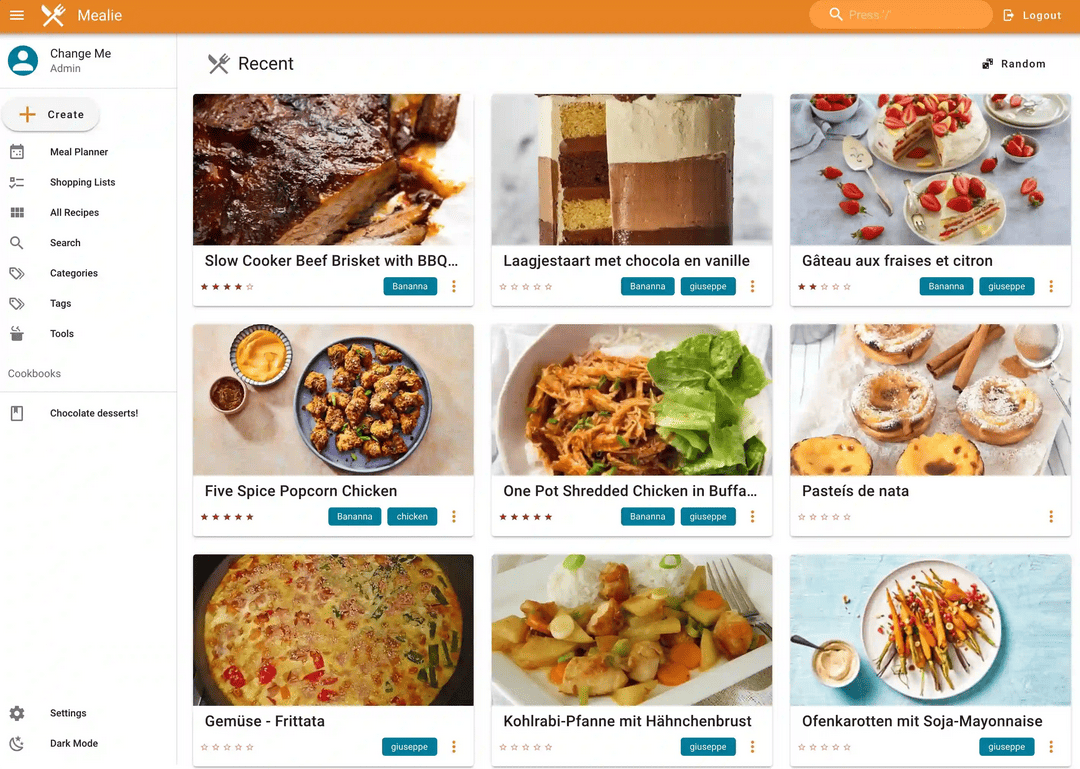Select the Shopping Lists checklist icon

point(17,182)
